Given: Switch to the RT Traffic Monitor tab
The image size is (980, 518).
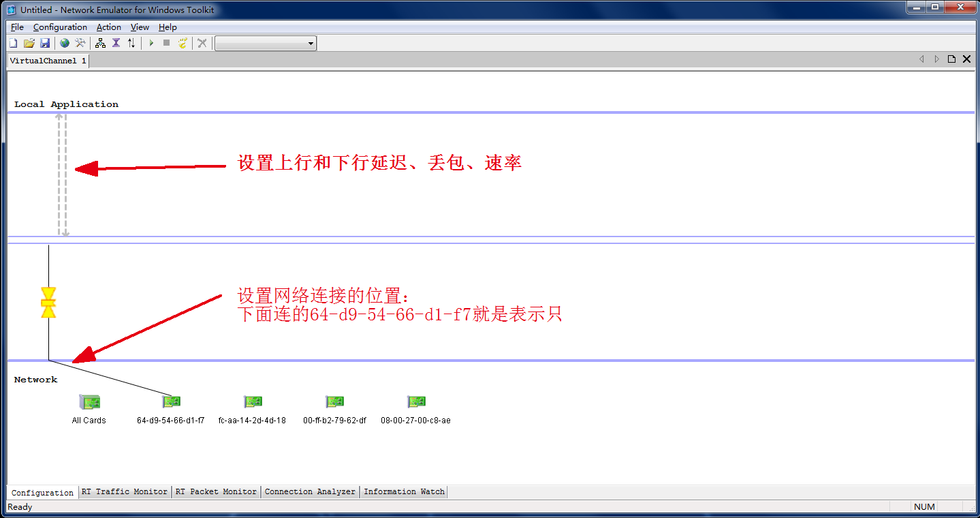Looking at the screenshot, I should (x=125, y=492).
